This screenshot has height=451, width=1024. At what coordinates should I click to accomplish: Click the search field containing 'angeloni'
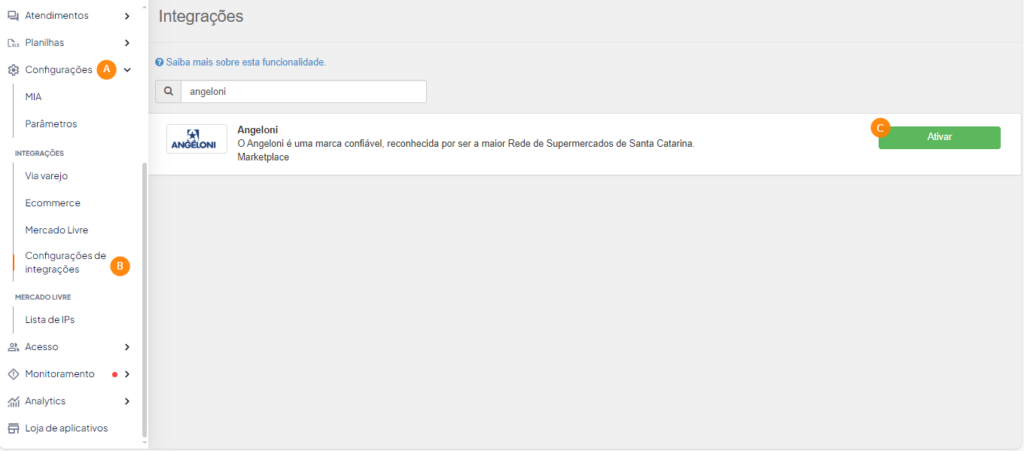[304, 92]
